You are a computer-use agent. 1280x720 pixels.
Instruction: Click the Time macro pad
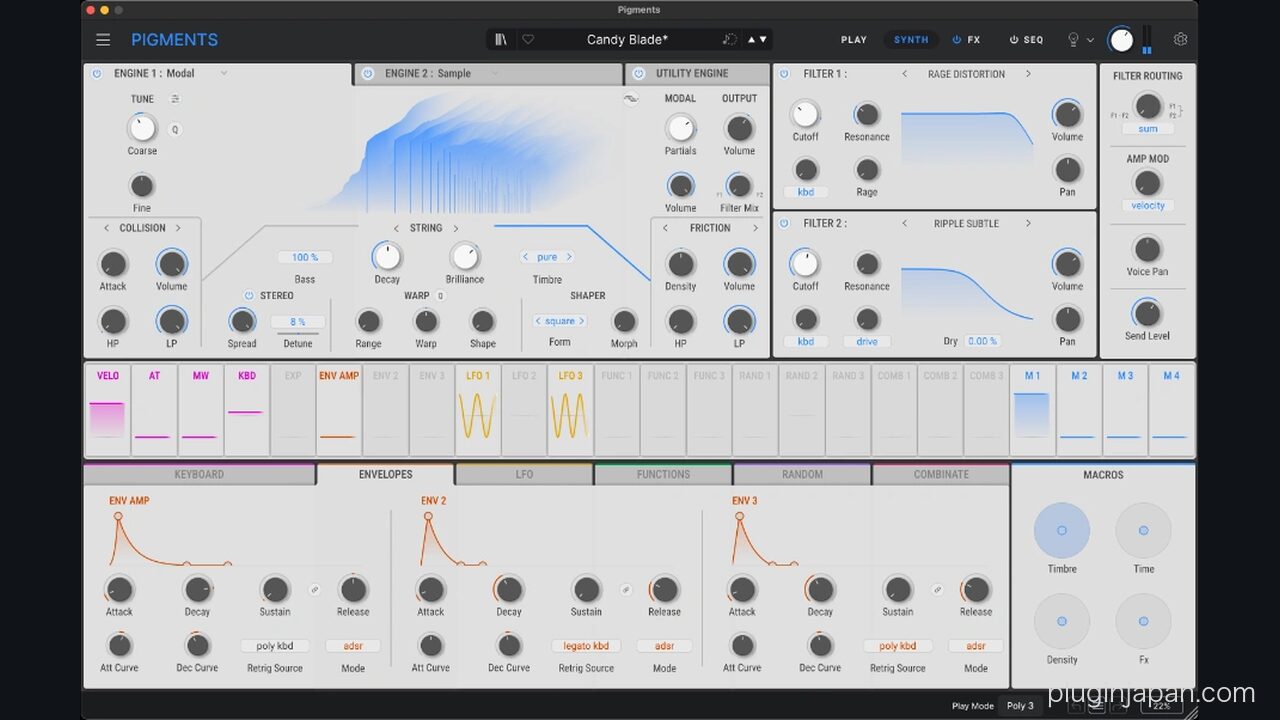coord(1143,530)
